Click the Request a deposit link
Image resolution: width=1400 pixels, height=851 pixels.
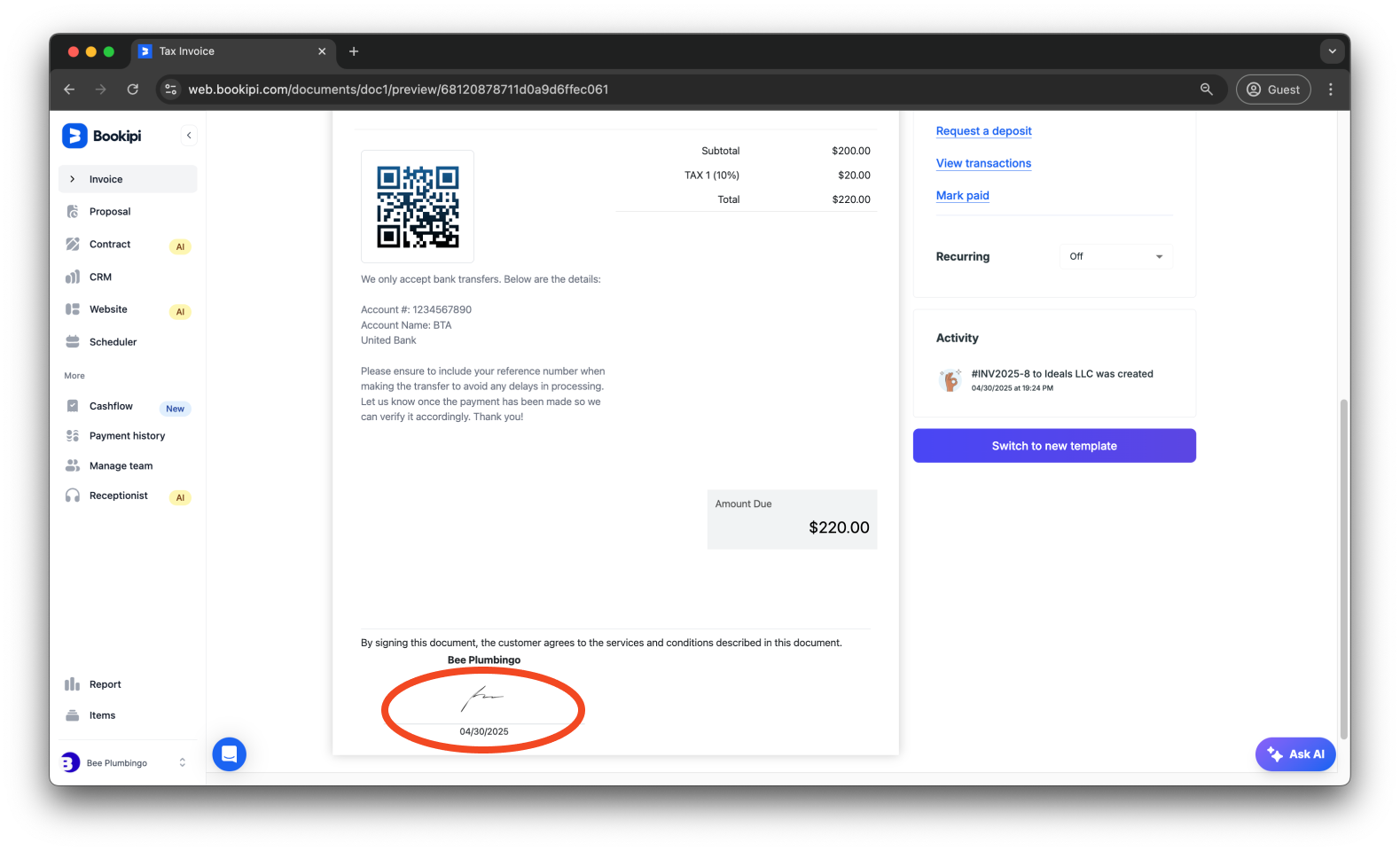tap(983, 131)
